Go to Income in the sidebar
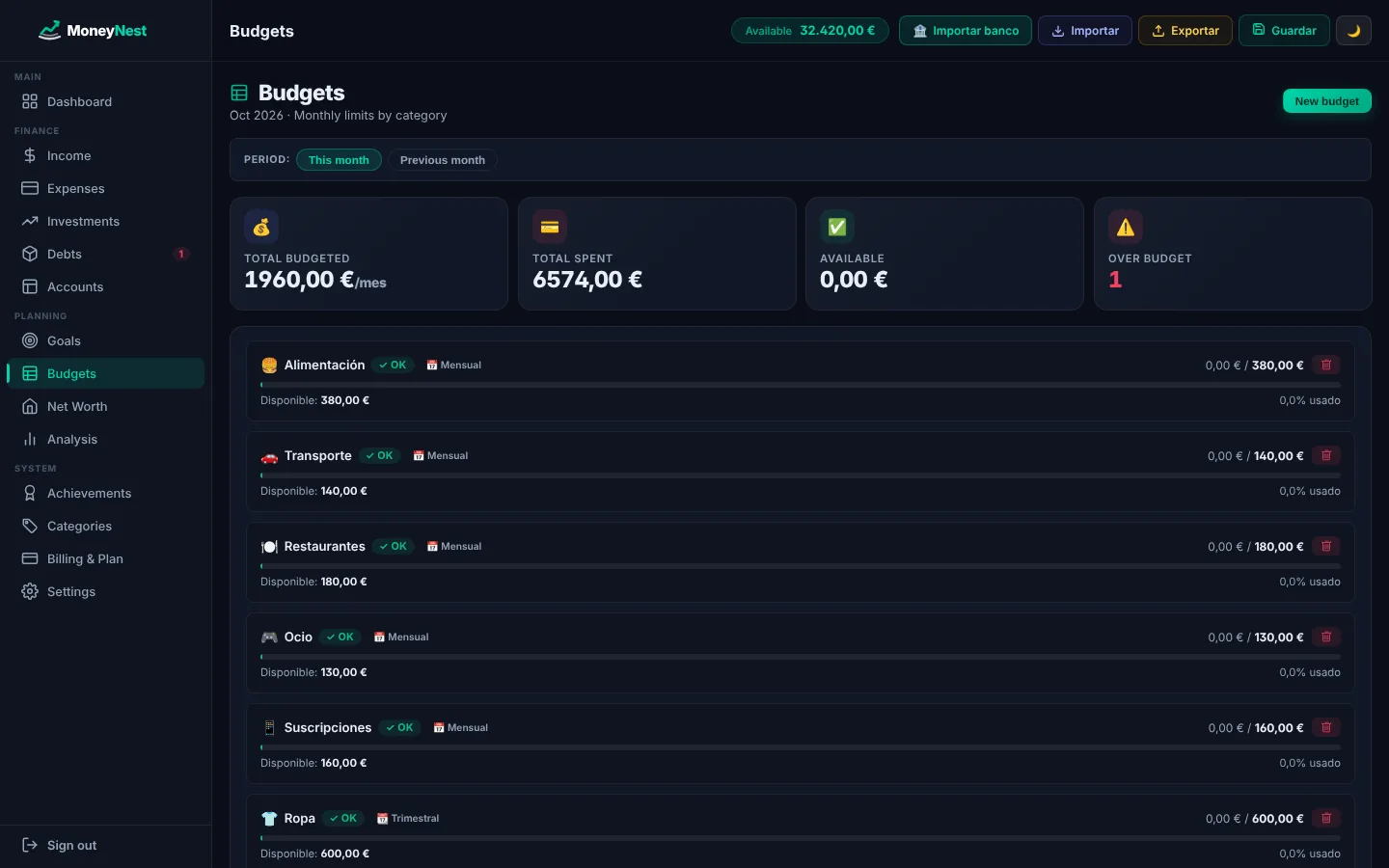Screen dimensions: 1389x868 pos(105,155)
